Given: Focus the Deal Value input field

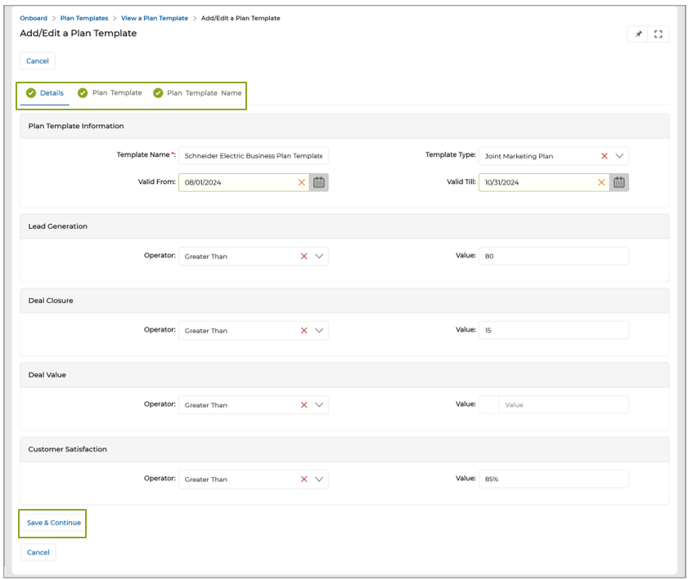Looking at the screenshot, I should pyautogui.click(x=563, y=405).
